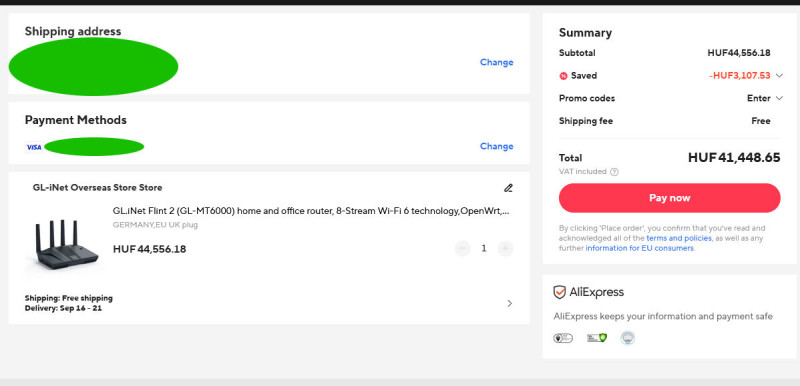Click the round blue trust badge
The image size is (800, 386).
(628, 338)
